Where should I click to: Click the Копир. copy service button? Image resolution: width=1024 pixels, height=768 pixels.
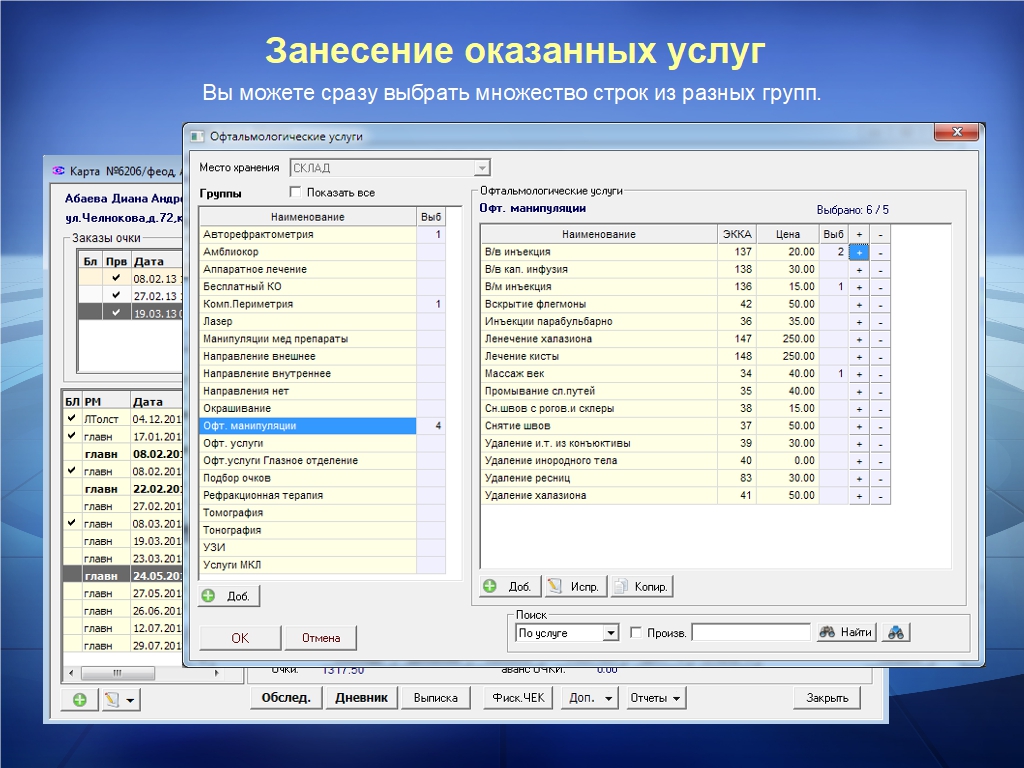pos(641,587)
